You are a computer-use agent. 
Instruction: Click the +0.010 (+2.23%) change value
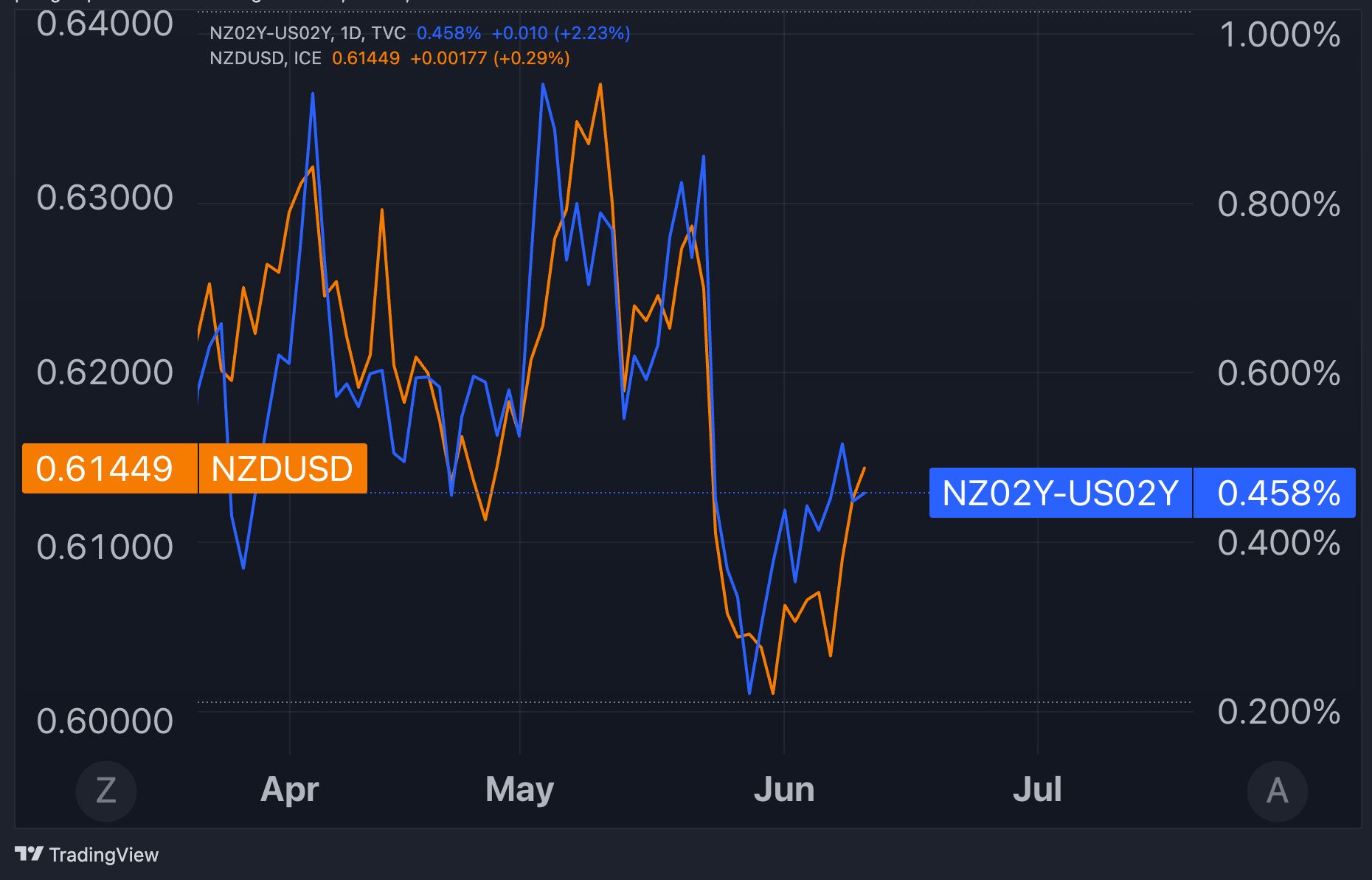(x=561, y=33)
